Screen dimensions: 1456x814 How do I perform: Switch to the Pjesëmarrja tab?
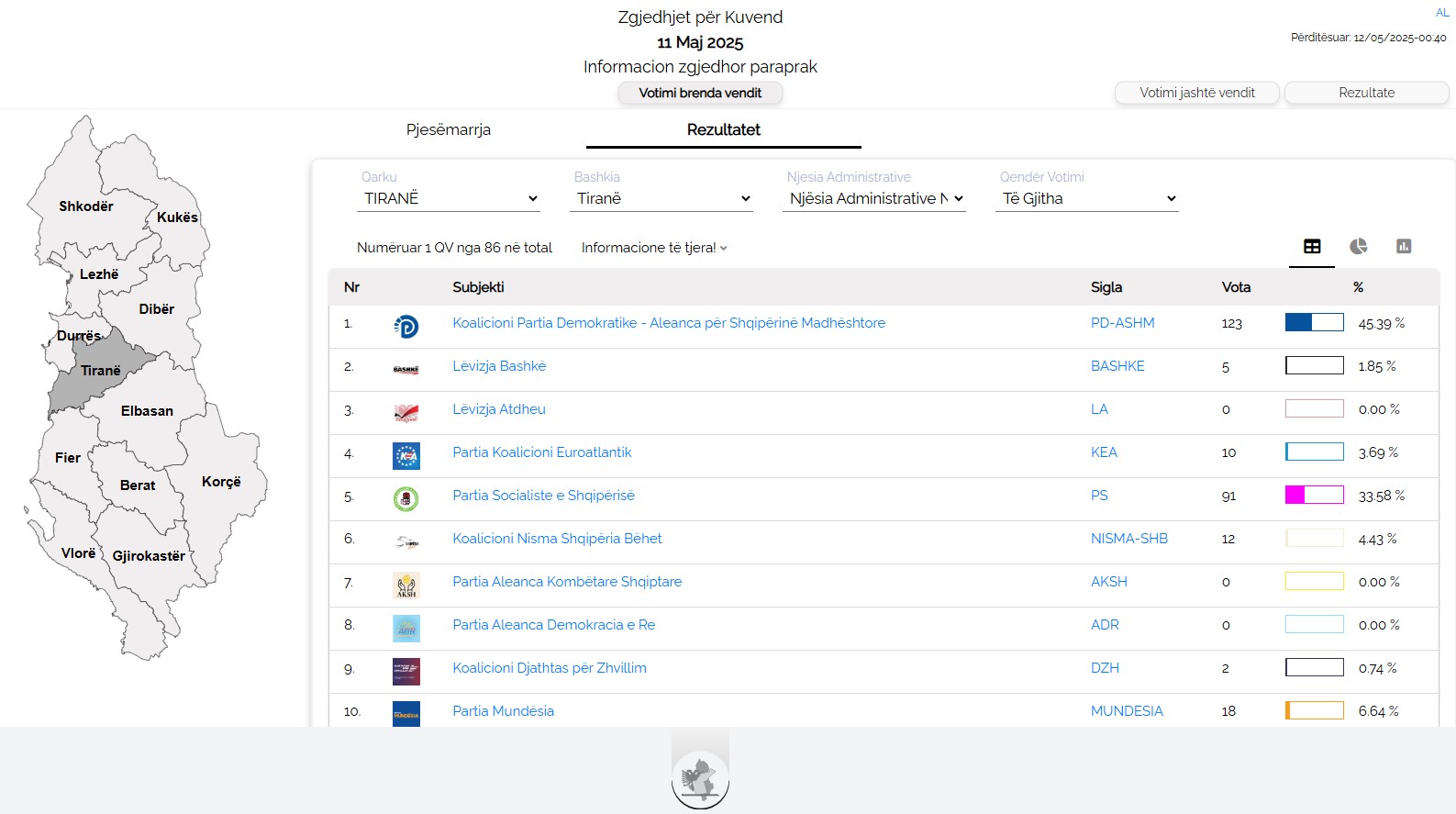tap(449, 129)
